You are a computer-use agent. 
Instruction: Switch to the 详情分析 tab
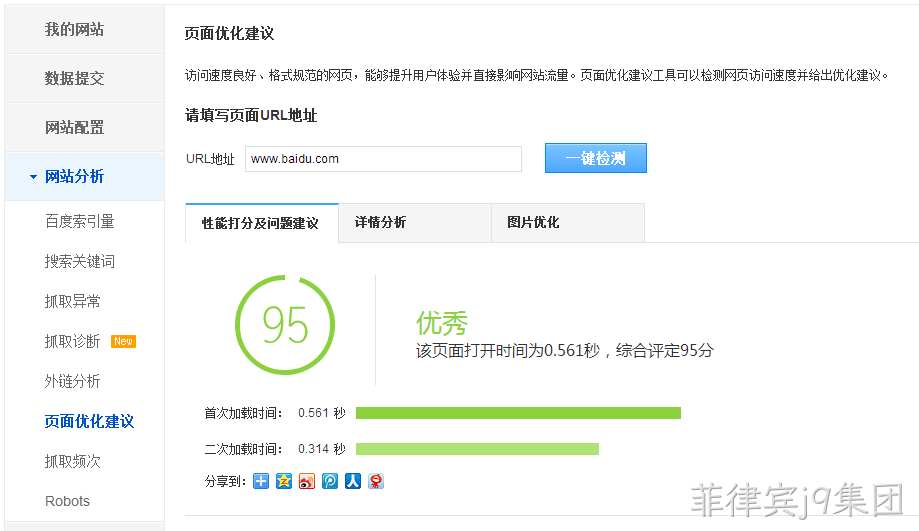point(415,223)
